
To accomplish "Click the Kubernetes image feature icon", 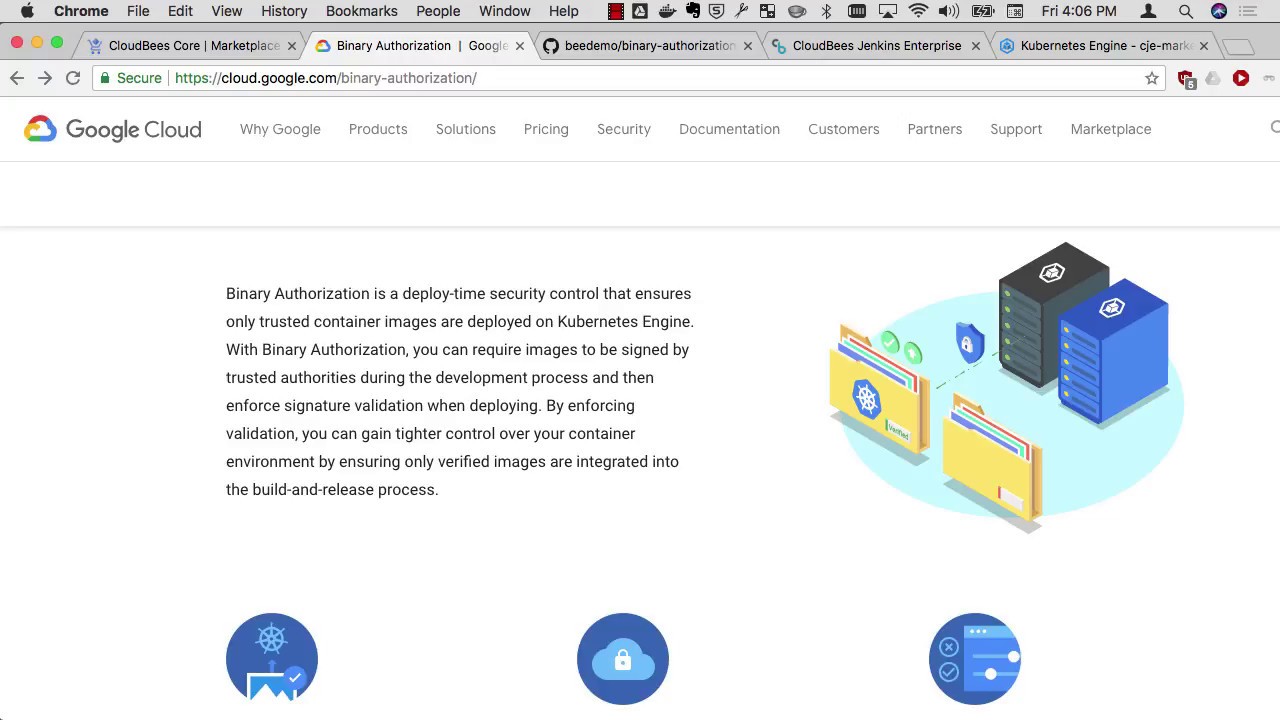I will [x=272, y=659].
